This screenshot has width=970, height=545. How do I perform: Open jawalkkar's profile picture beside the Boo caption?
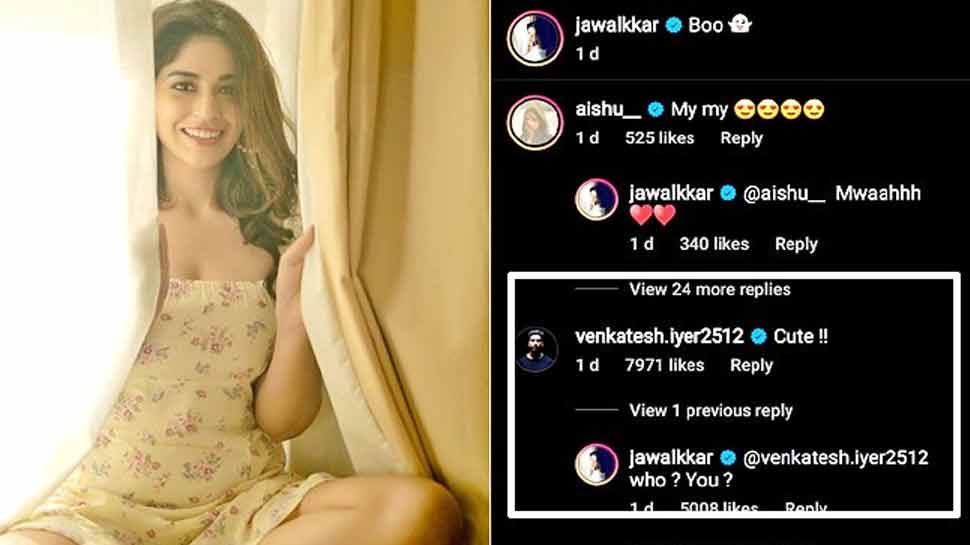[x=535, y=38]
